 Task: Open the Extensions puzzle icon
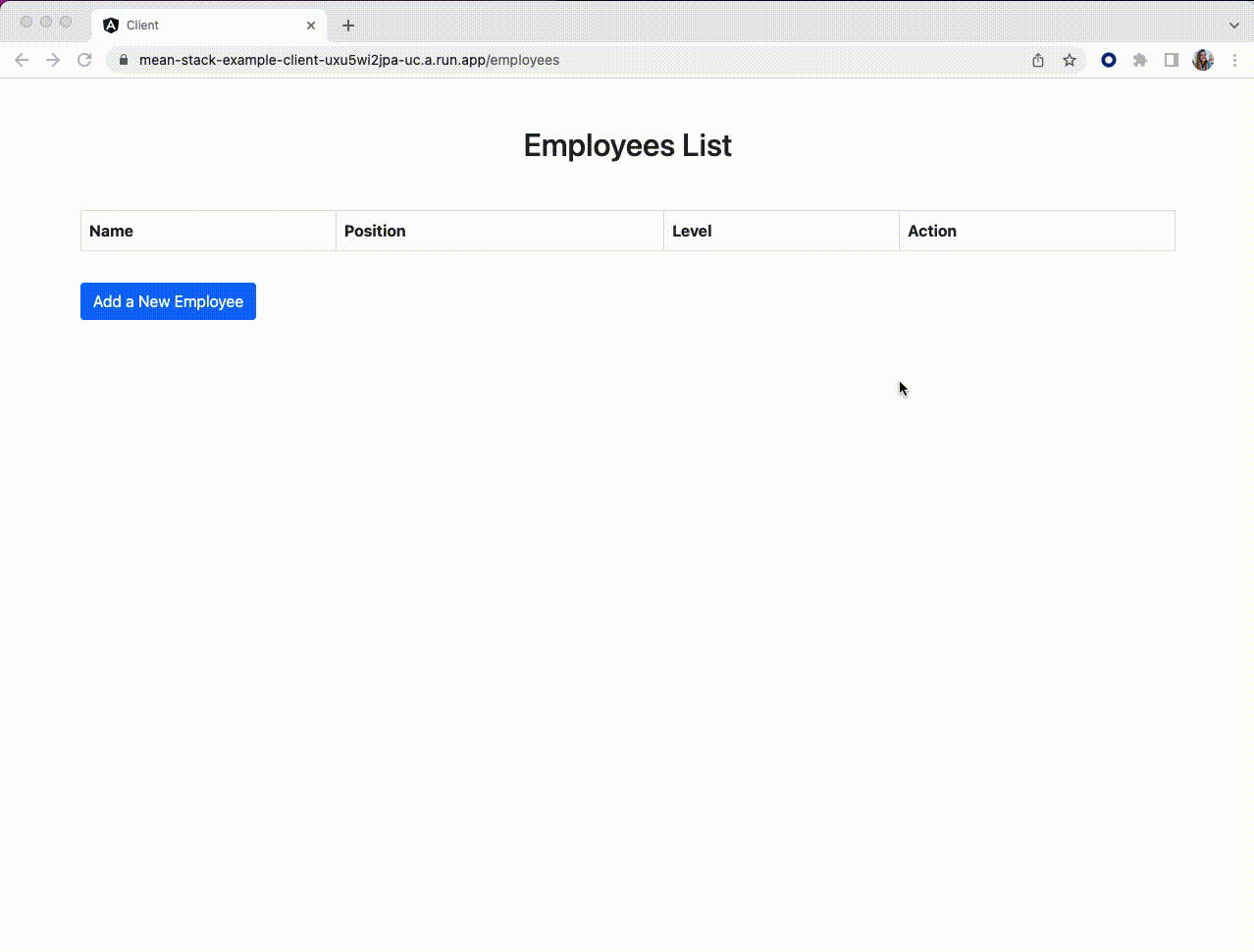[1140, 60]
